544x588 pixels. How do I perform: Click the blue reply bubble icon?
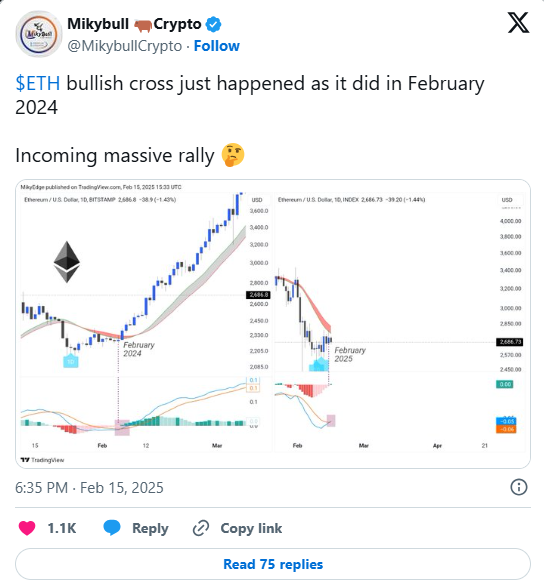[112, 528]
